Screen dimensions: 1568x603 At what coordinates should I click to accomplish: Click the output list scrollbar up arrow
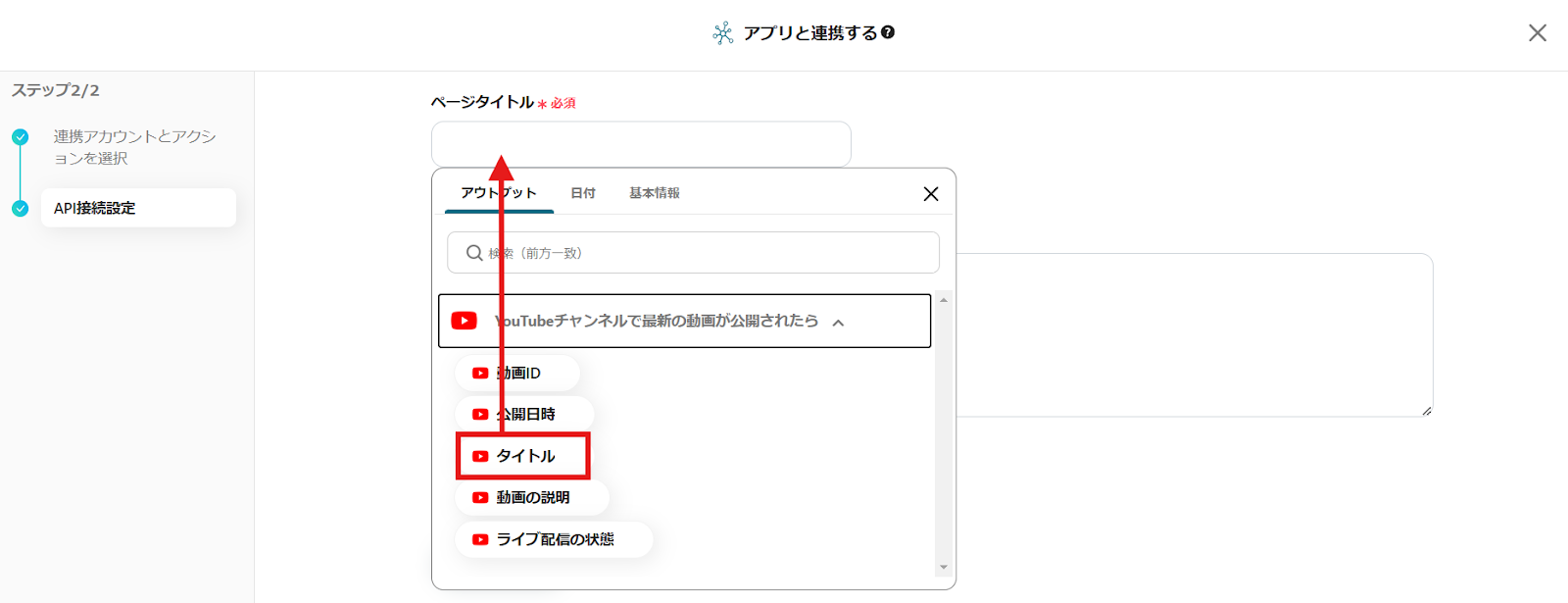[944, 300]
